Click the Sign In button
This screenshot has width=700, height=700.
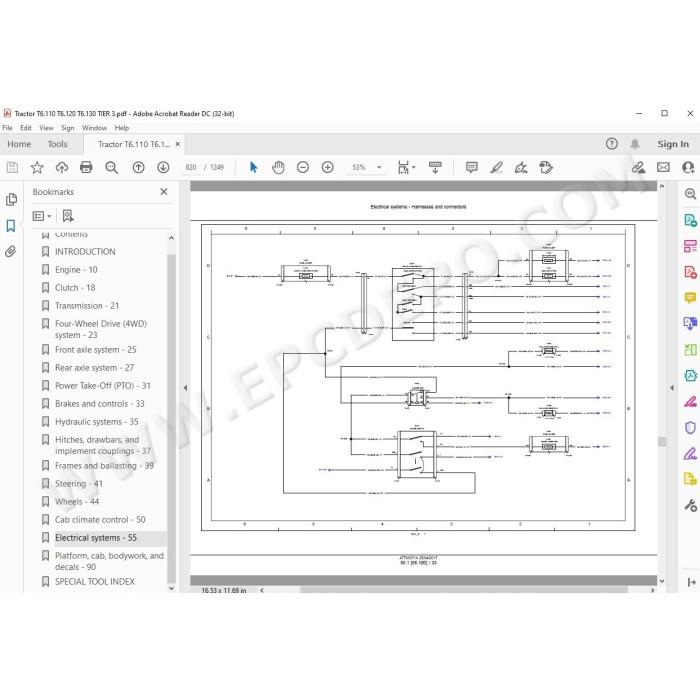(673, 144)
